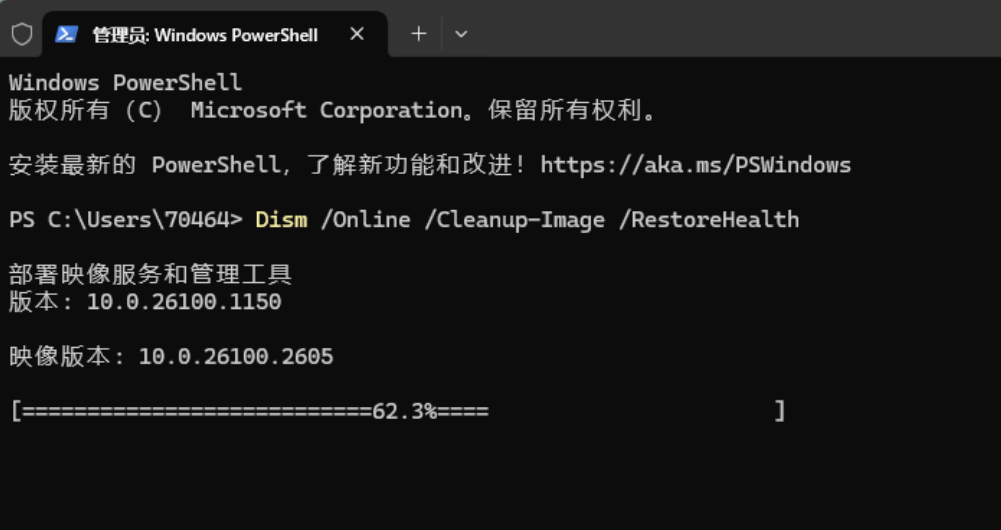Click the progress bar closing bracket

pos(779,411)
